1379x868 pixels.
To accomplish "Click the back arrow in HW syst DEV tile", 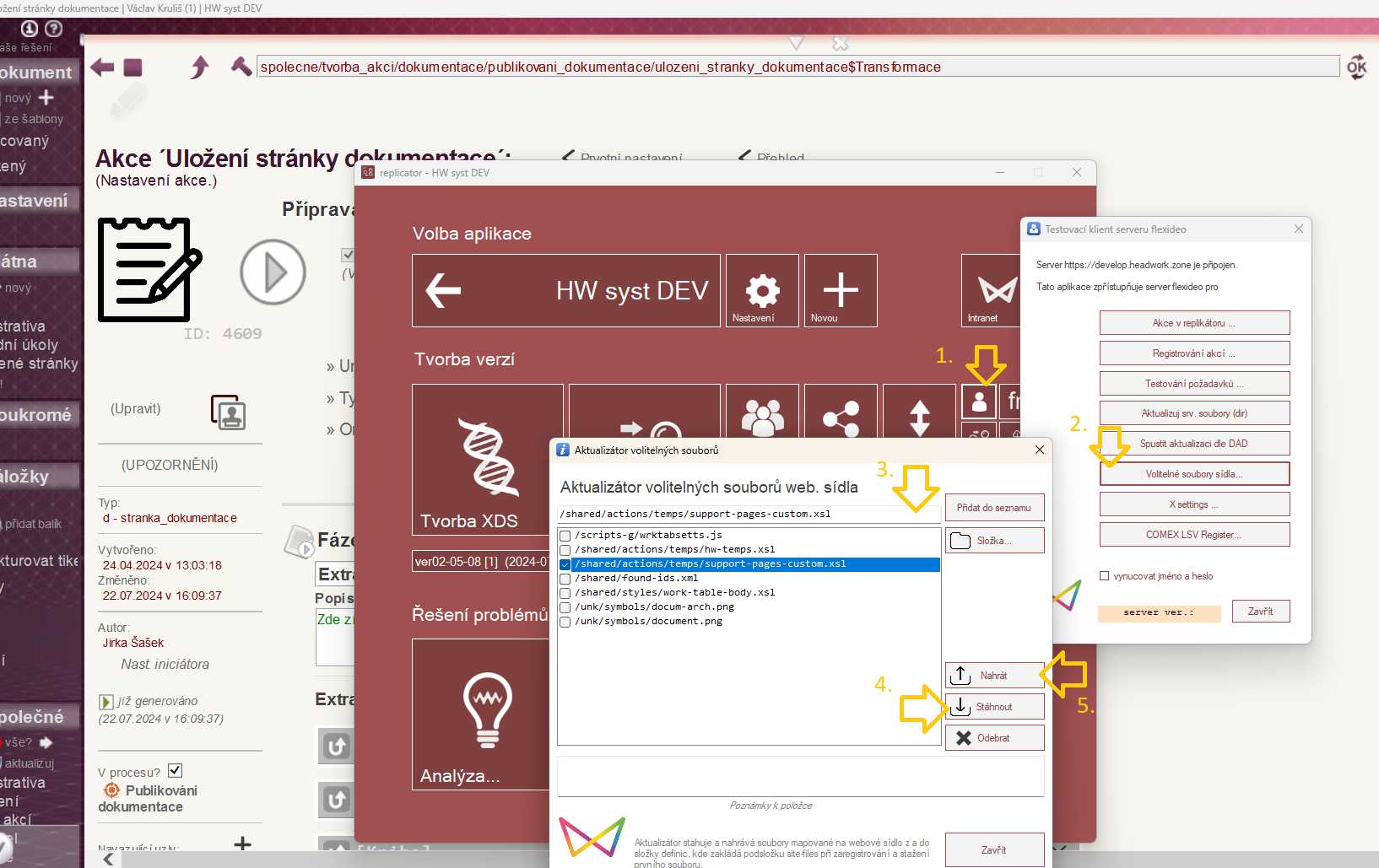I will pos(443,291).
